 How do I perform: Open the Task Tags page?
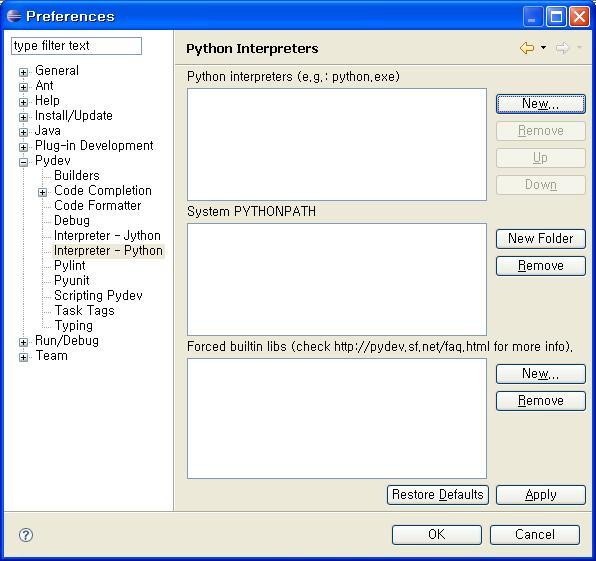[84, 311]
